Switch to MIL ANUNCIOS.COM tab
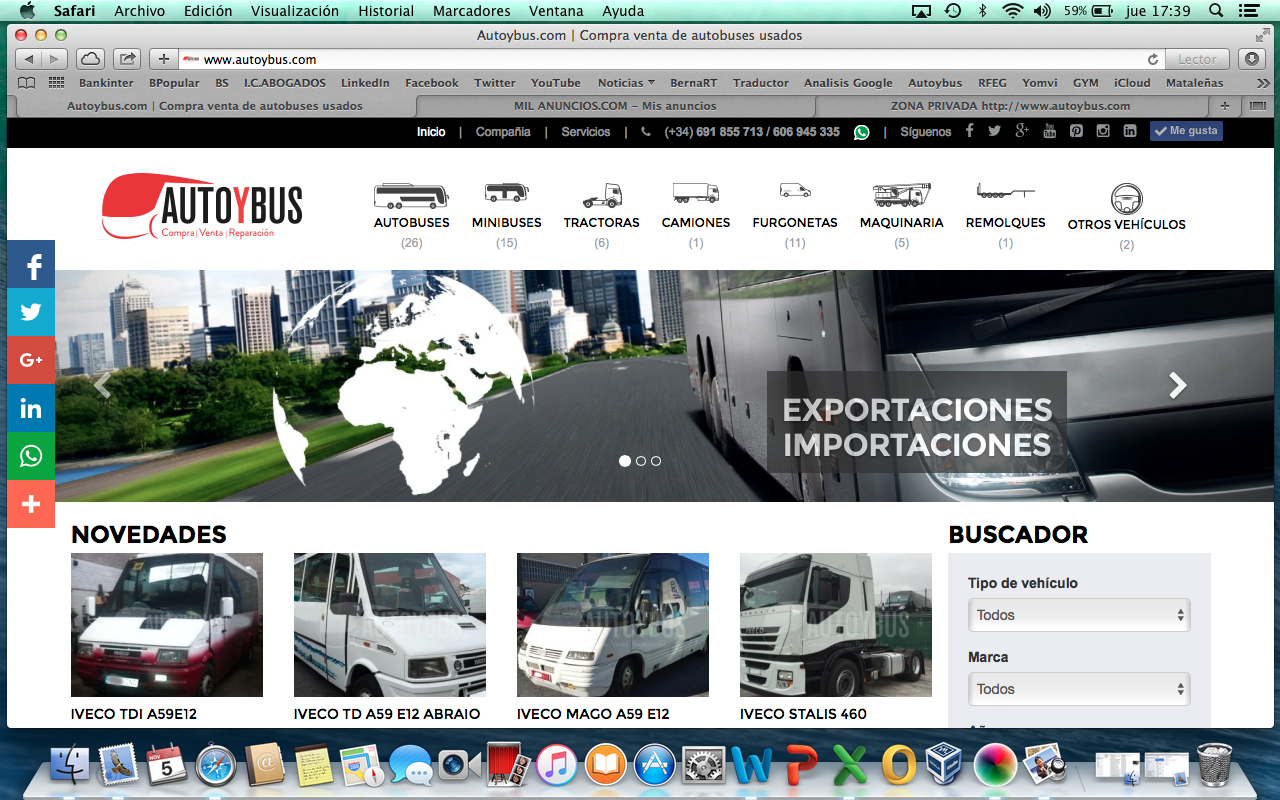 (x=616, y=105)
